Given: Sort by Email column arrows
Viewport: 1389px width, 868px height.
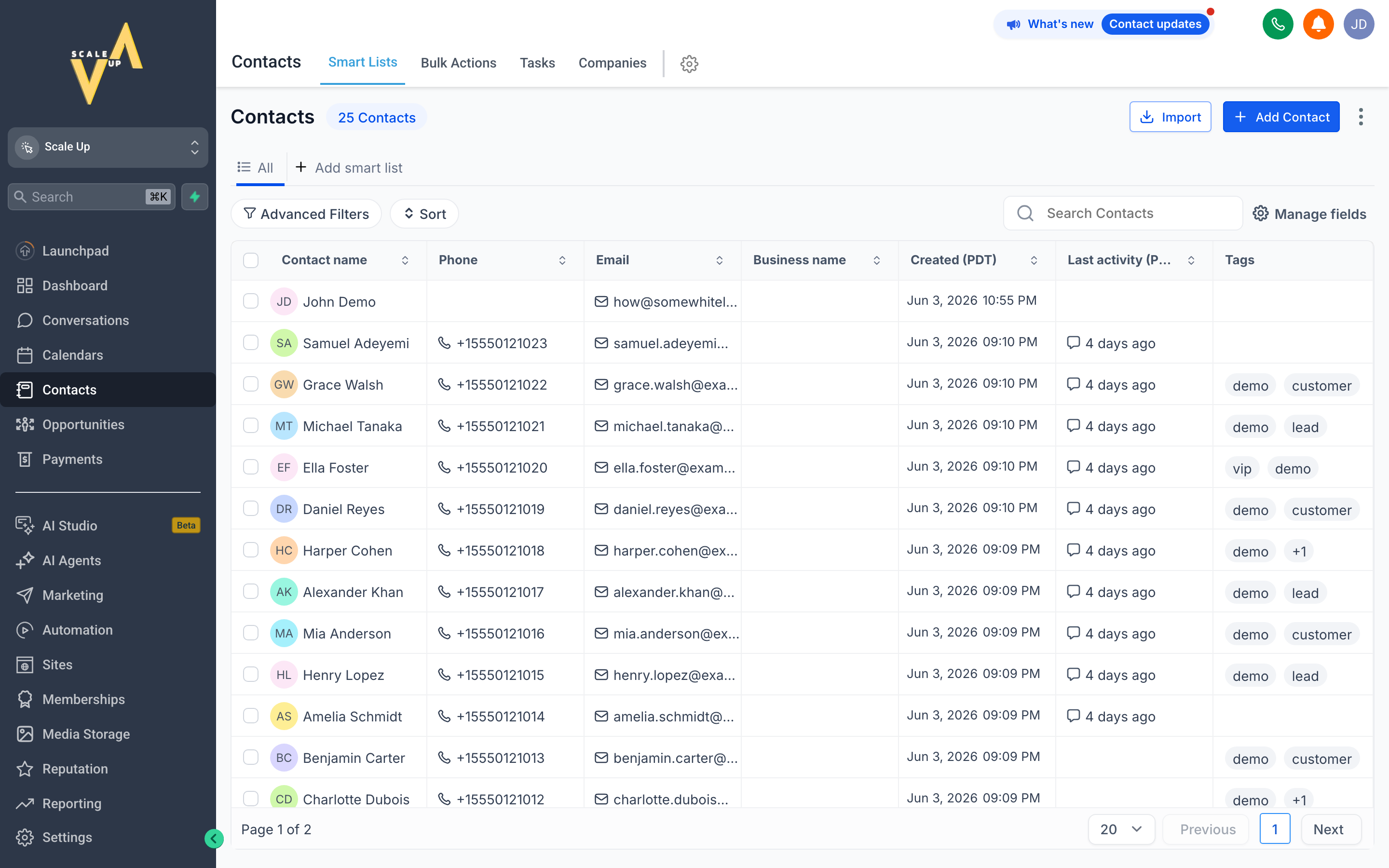Looking at the screenshot, I should 719,260.
